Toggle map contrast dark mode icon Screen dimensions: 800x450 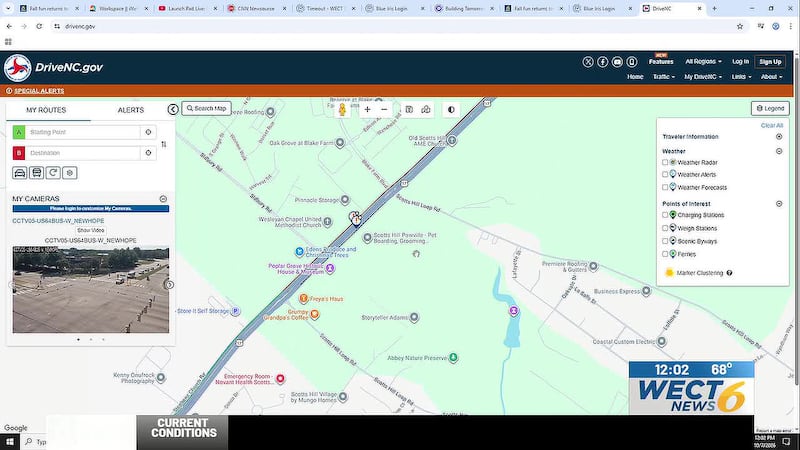point(451,109)
